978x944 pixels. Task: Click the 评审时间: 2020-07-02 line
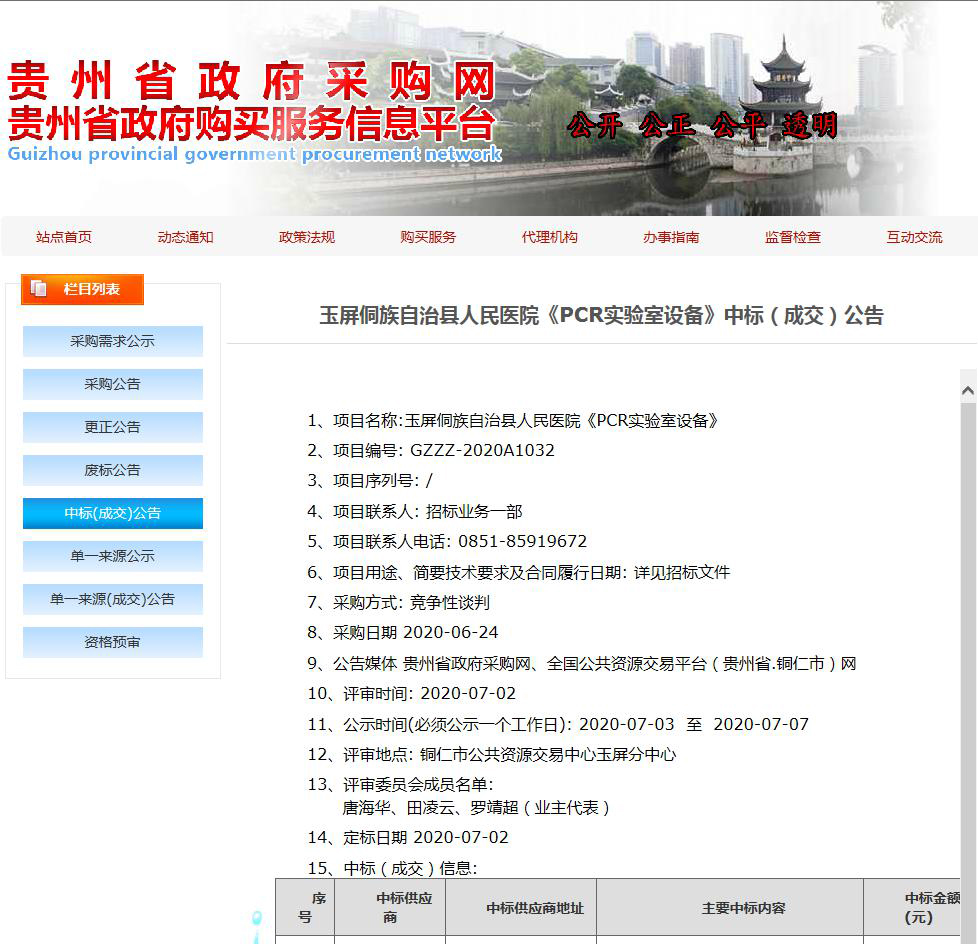click(x=412, y=694)
